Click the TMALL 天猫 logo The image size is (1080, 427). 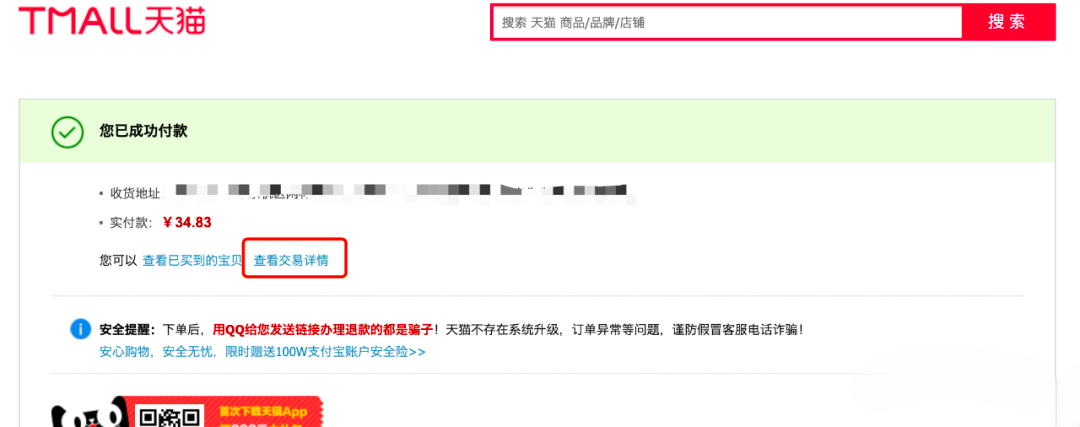click(x=112, y=21)
